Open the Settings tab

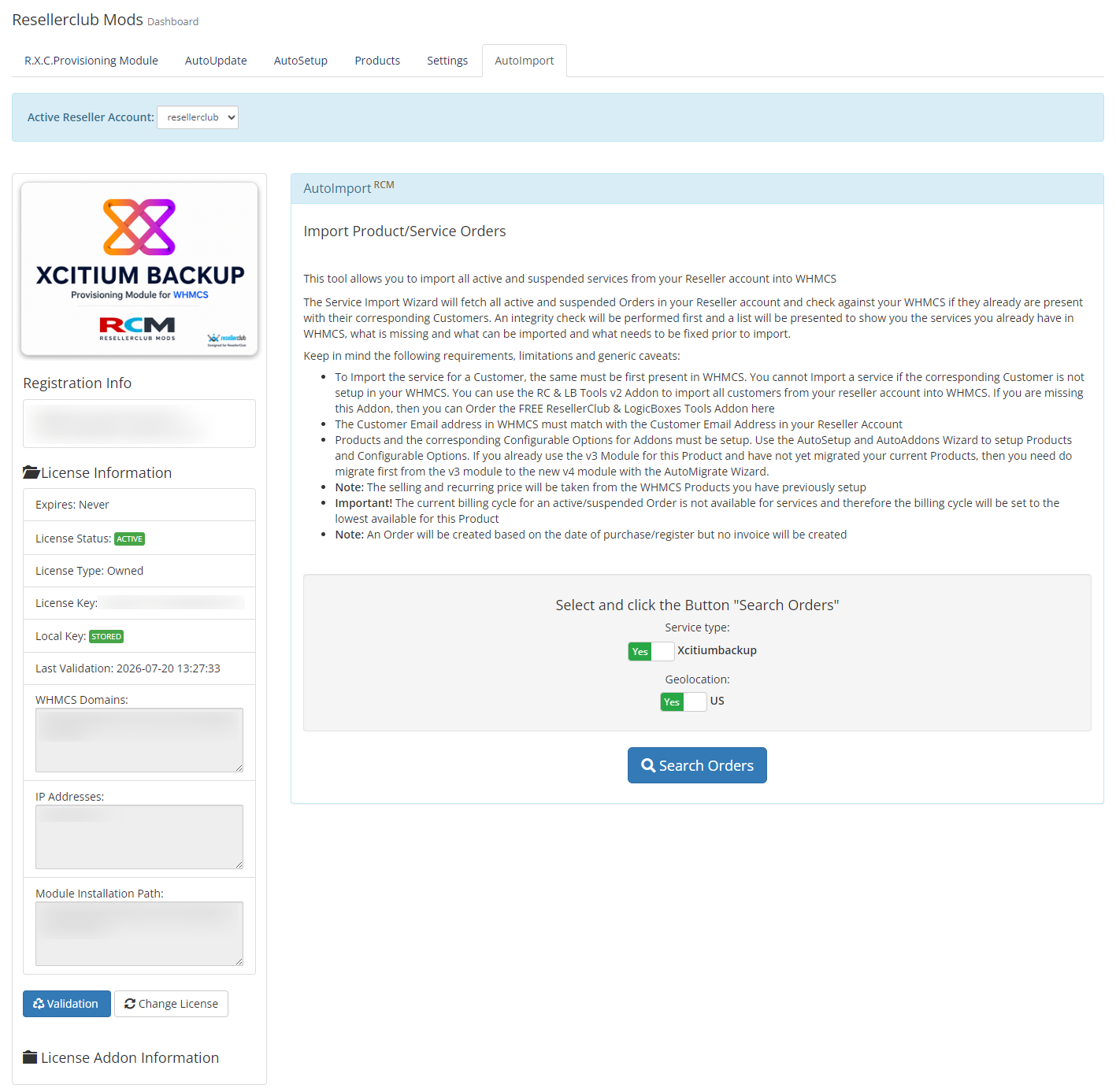click(x=447, y=61)
